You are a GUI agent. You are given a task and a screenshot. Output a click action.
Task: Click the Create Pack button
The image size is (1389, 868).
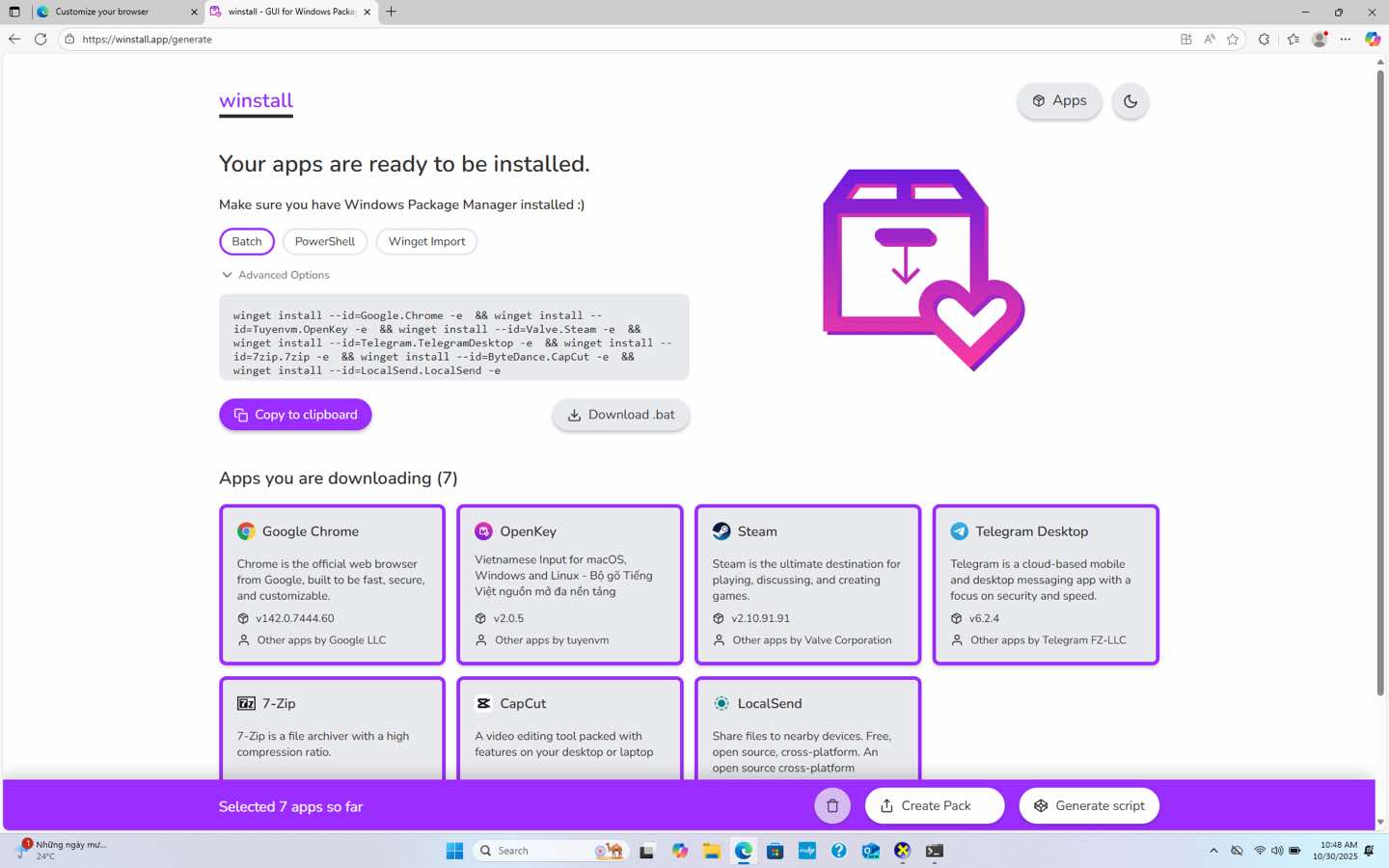tap(934, 806)
